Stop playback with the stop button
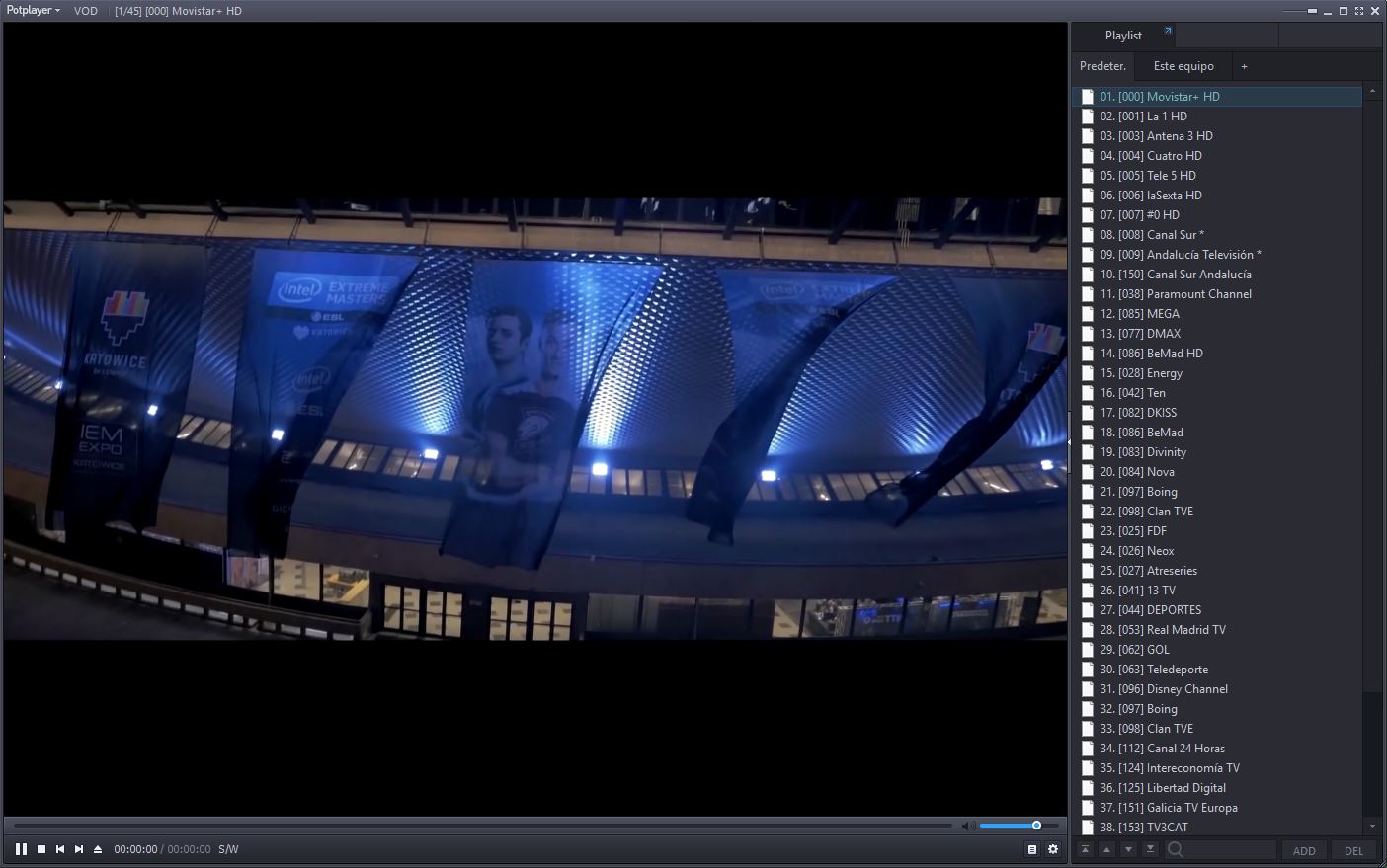 click(41, 849)
